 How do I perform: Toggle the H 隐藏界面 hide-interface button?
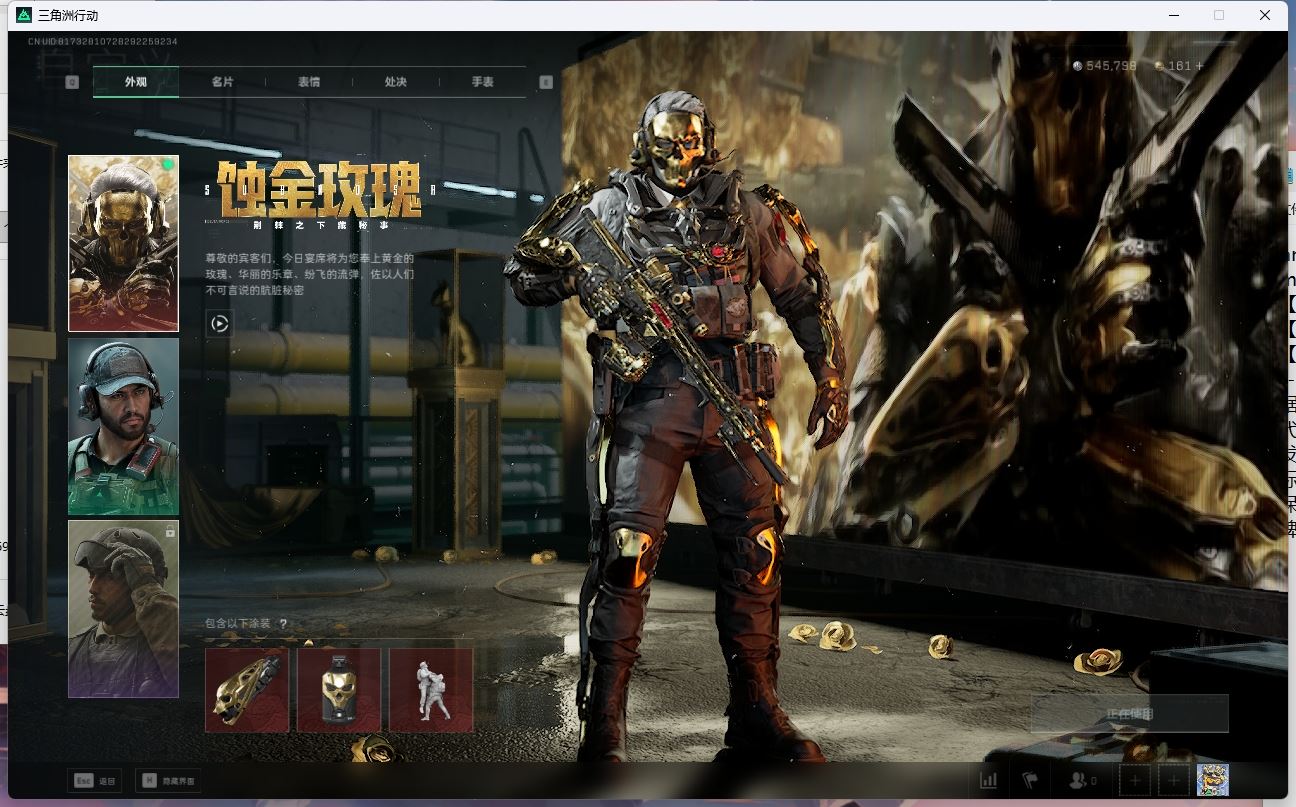pos(168,781)
